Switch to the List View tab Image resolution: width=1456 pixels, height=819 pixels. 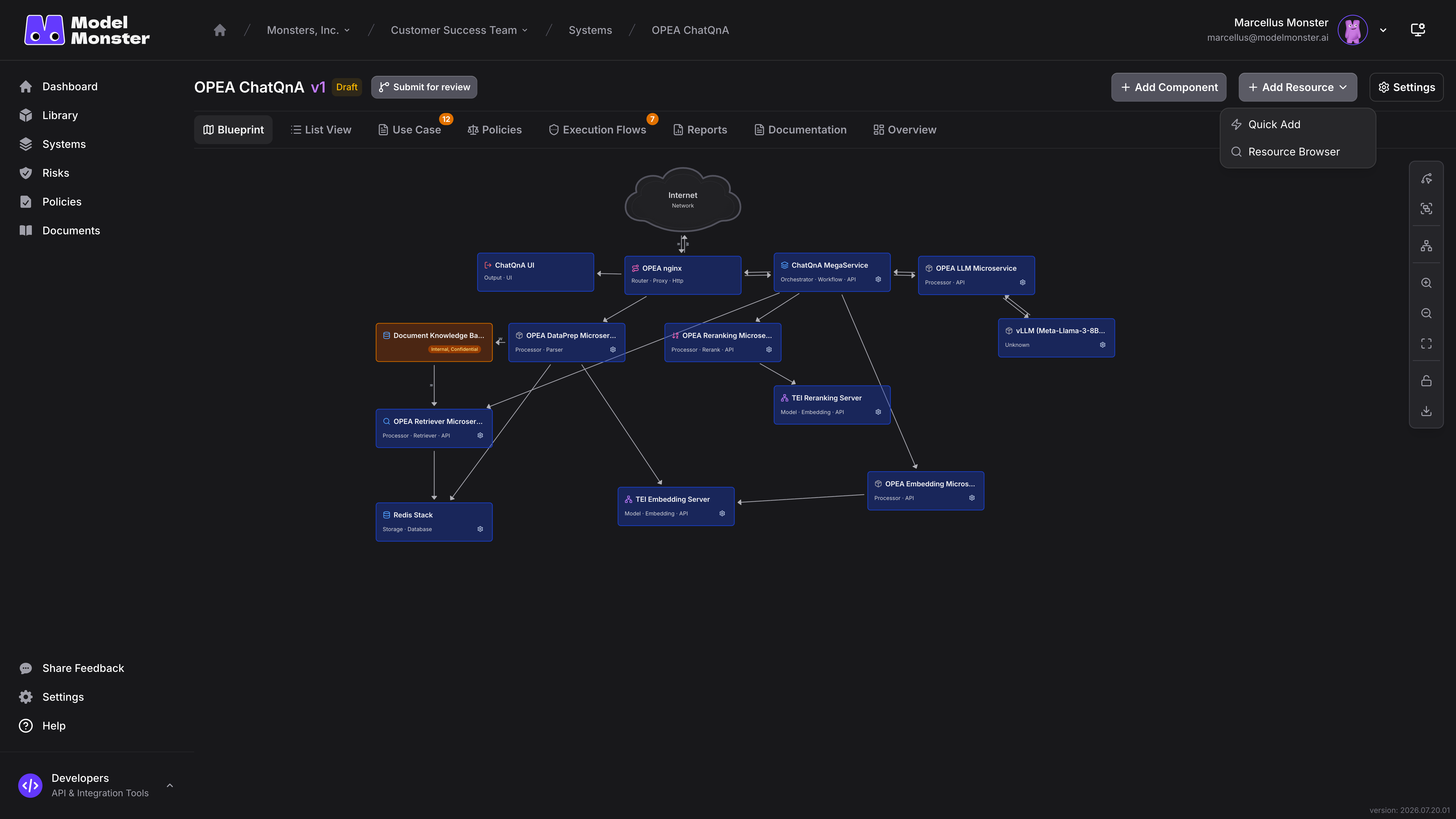click(x=321, y=129)
